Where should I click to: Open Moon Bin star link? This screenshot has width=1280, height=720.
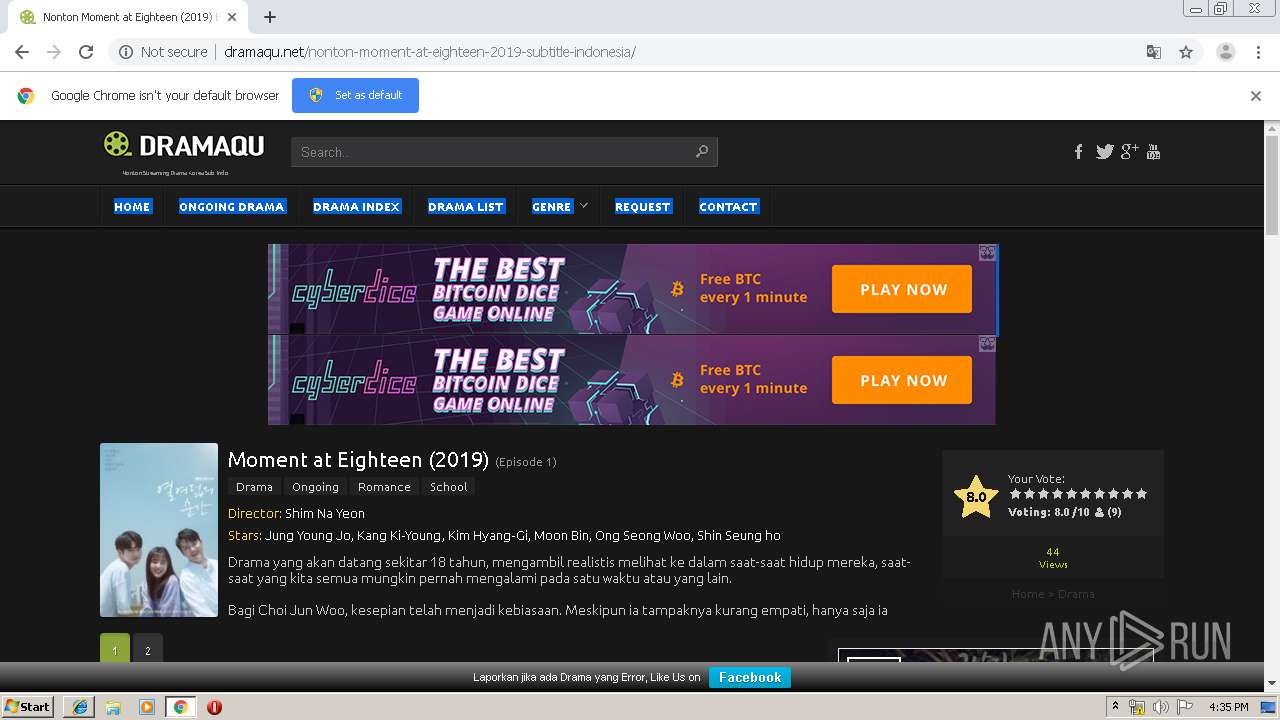563,535
